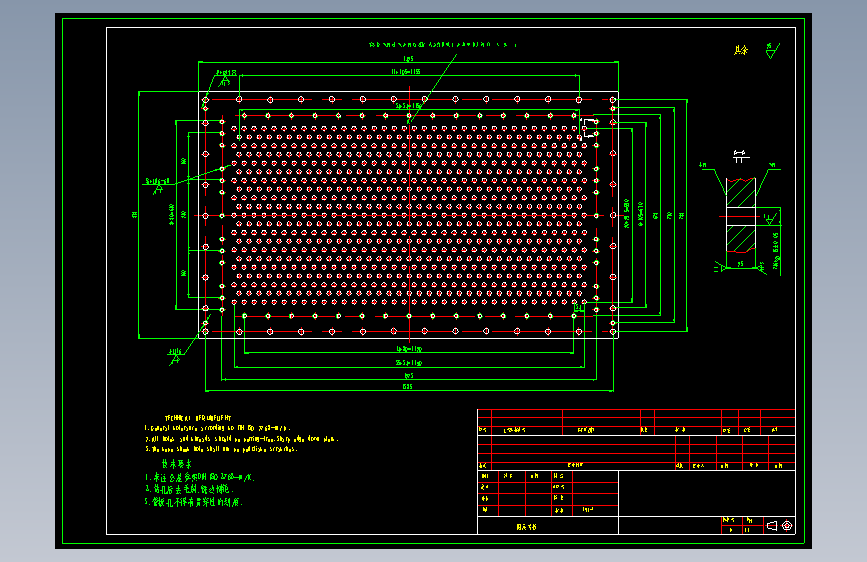Click the green annotation text above the plate
The image size is (867, 562).
[x=442, y=44]
